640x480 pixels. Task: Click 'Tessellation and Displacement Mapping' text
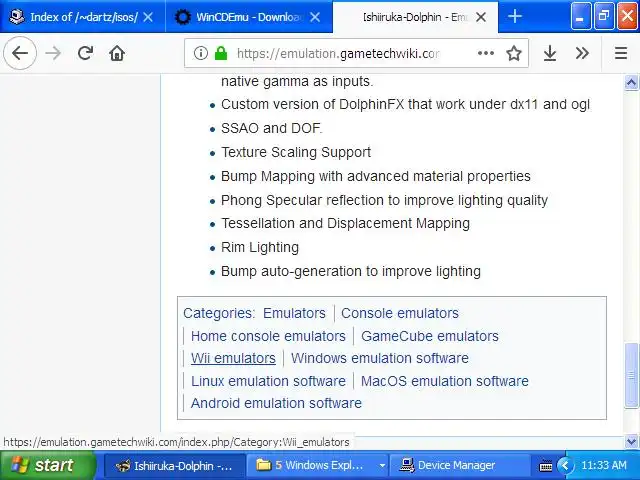click(345, 223)
